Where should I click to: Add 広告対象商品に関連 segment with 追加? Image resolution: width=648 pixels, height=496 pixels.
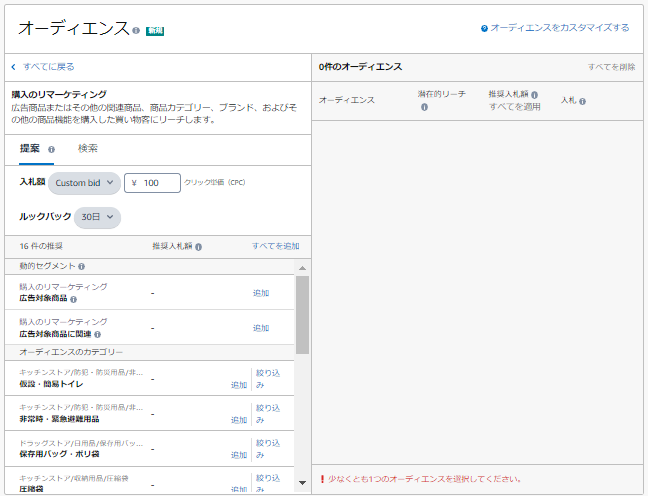coord(261,328)
